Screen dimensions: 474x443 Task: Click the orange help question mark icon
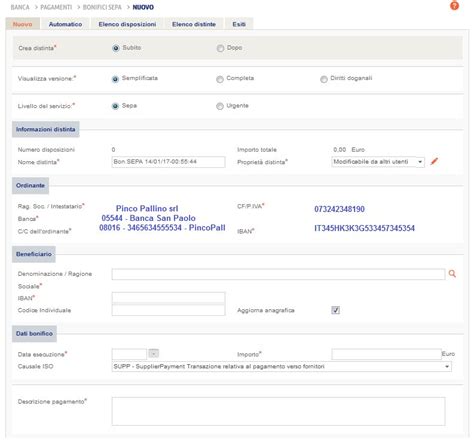click(x=454, y=5)
